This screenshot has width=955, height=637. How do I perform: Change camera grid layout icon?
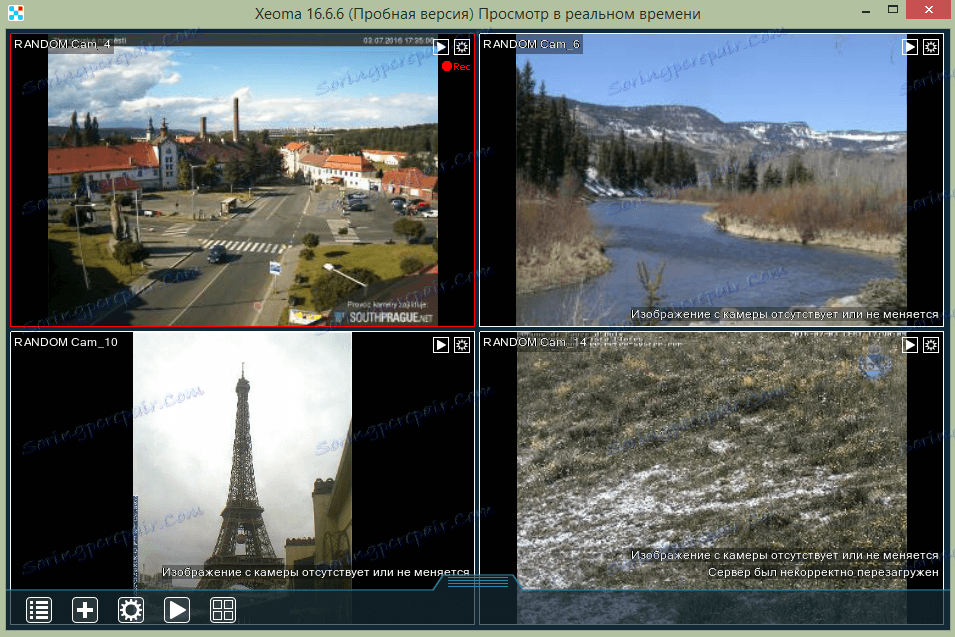pyautogui.click(x=222, y=610)
